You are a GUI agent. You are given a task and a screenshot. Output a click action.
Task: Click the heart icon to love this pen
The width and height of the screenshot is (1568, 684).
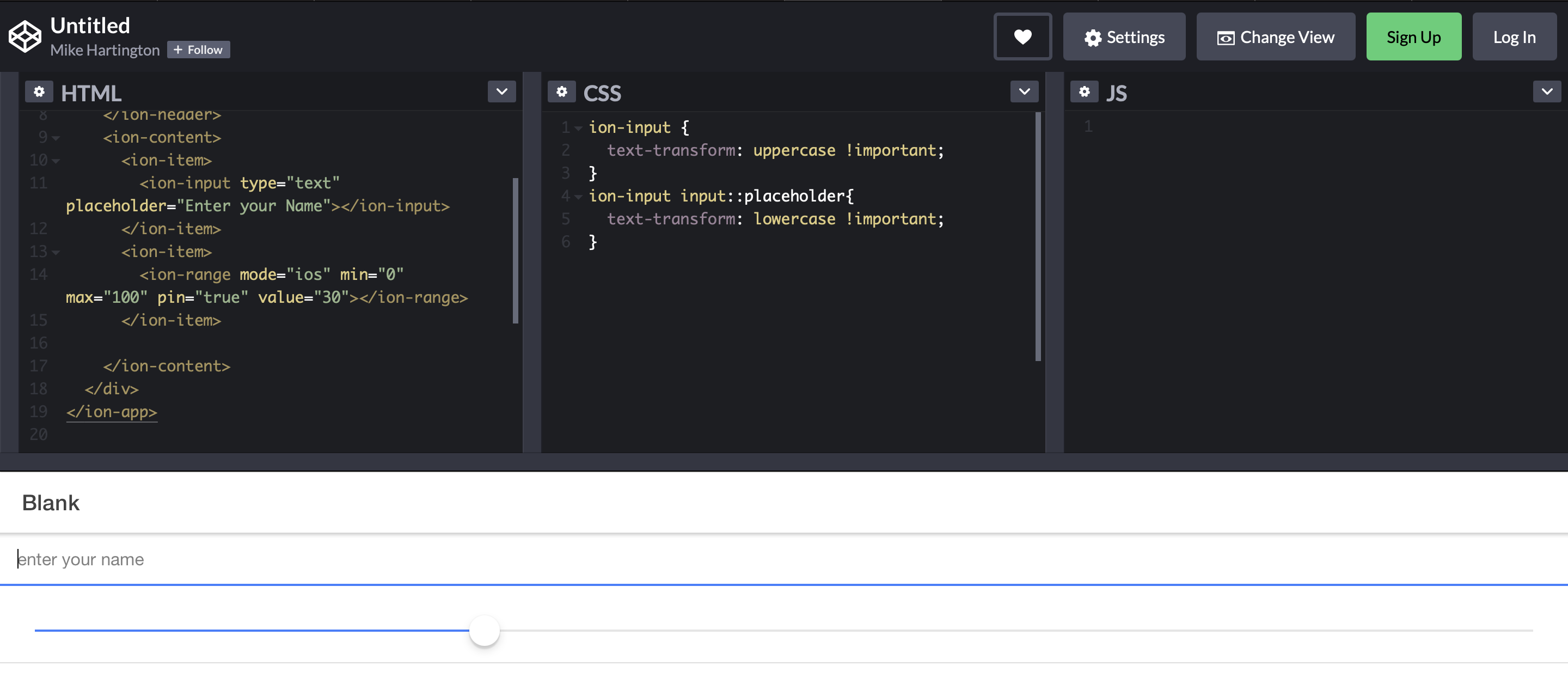point(1022,36)
